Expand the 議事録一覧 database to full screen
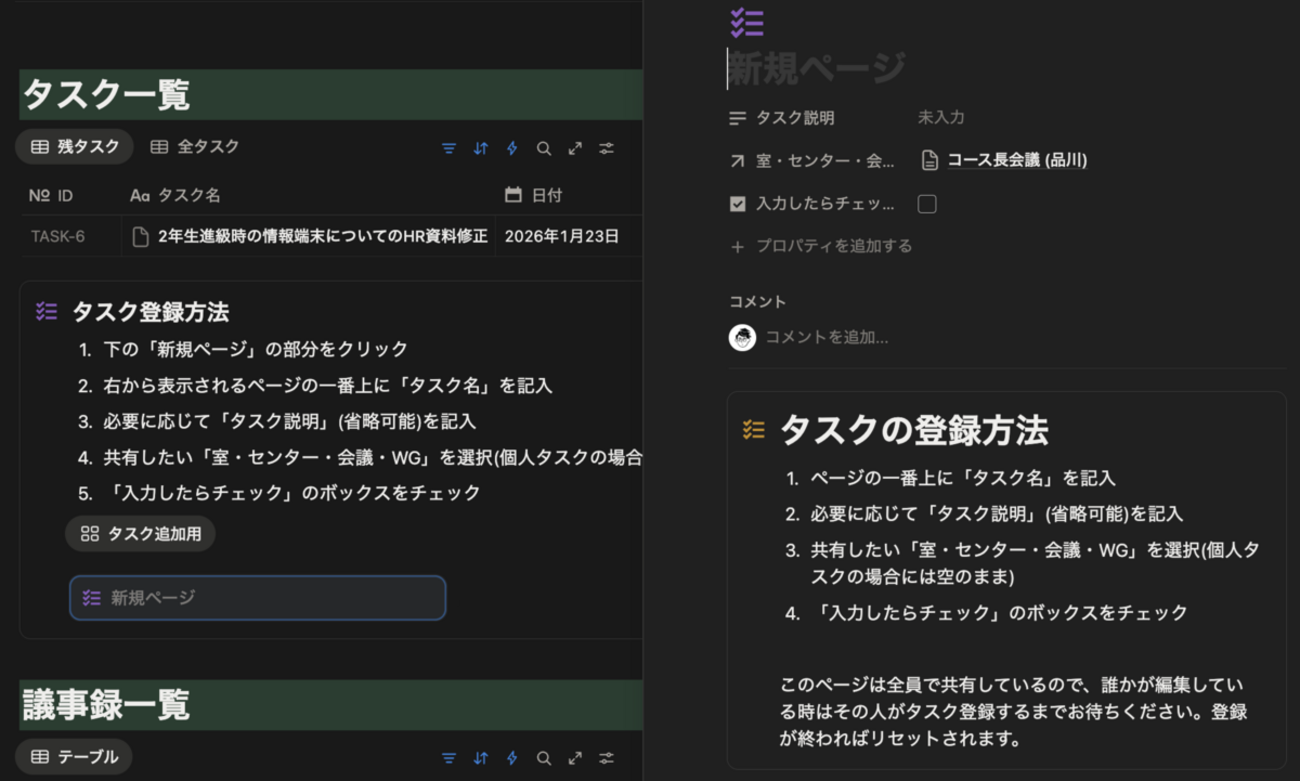 coord(575,757)
